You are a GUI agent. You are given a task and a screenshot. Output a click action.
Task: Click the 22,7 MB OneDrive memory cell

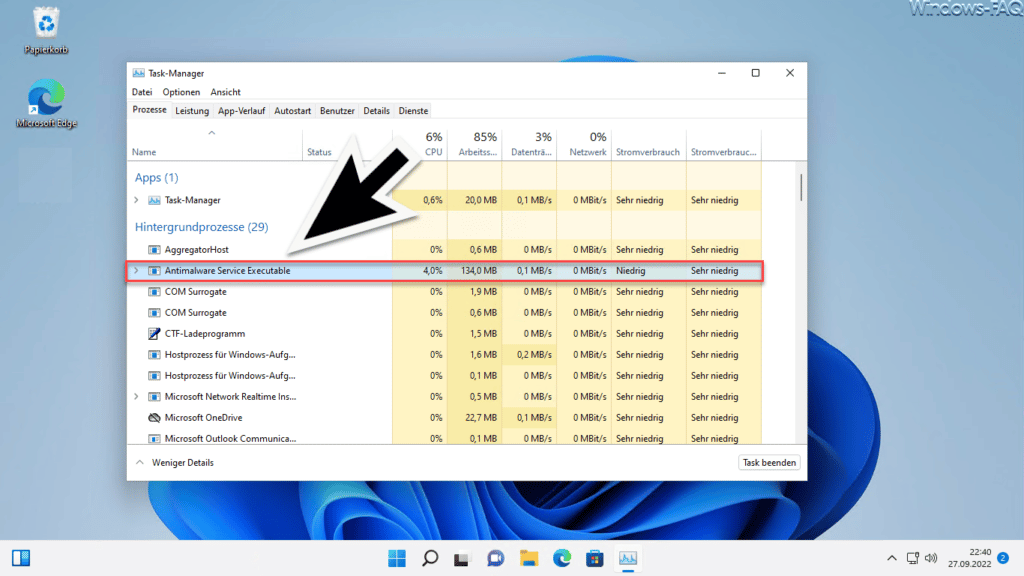pos(475,417)
